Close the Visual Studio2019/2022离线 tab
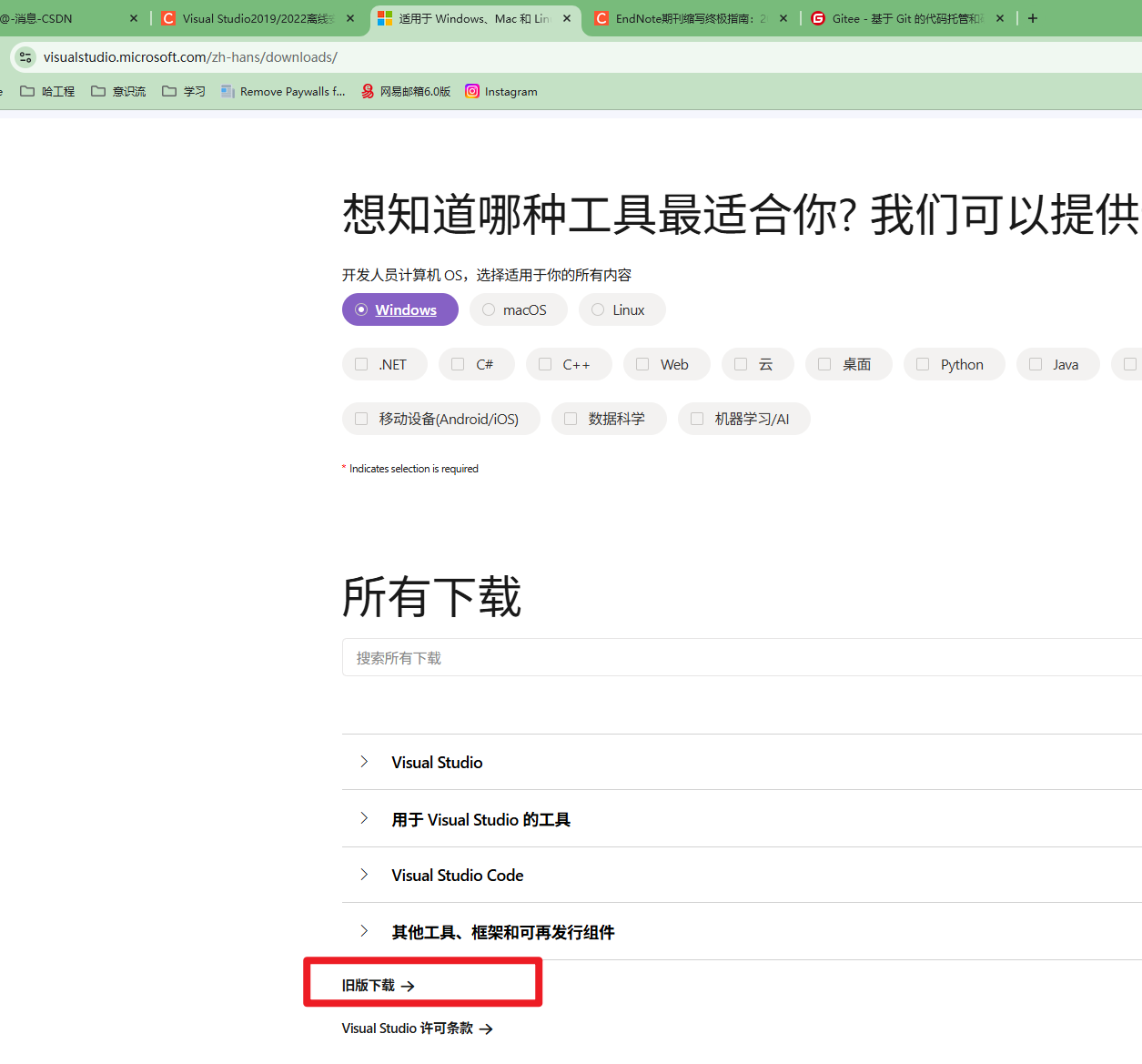Viewport: 1142px width, 1064px height. pos(350,18)
